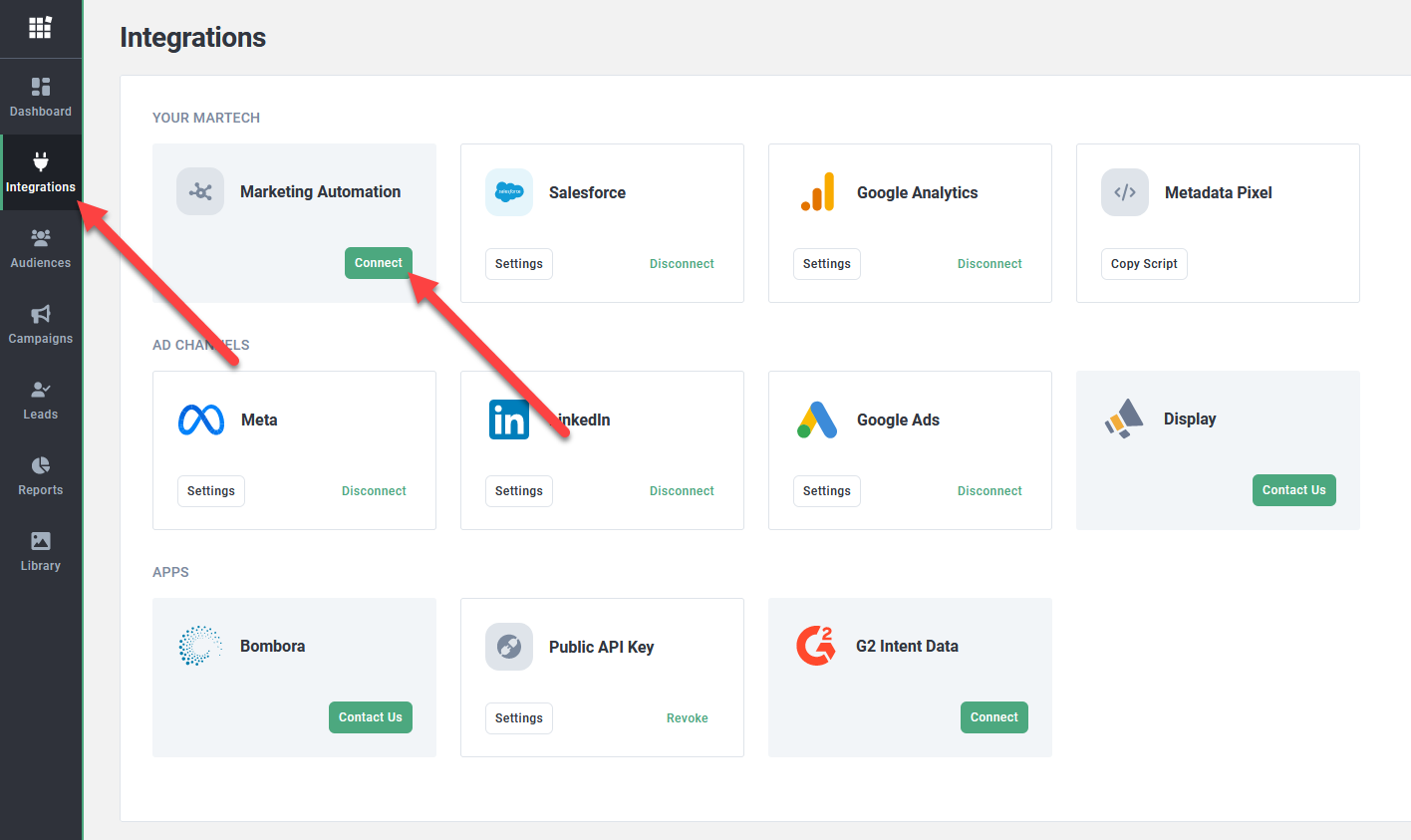Open the Reports section in sidebar
The image size is (1411, 840).
tap(41, 475)
